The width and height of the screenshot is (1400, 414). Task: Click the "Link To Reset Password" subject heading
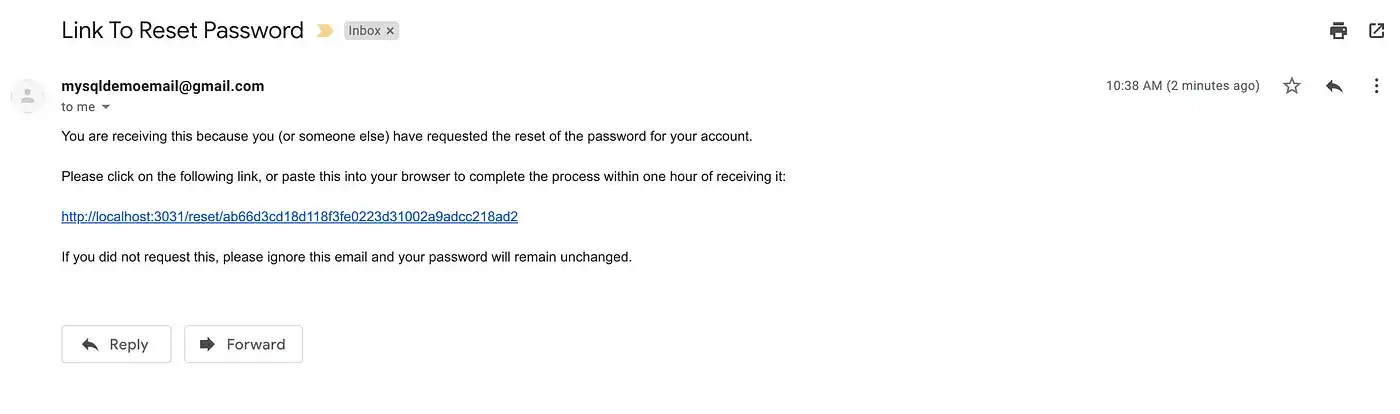pos(182,31)
